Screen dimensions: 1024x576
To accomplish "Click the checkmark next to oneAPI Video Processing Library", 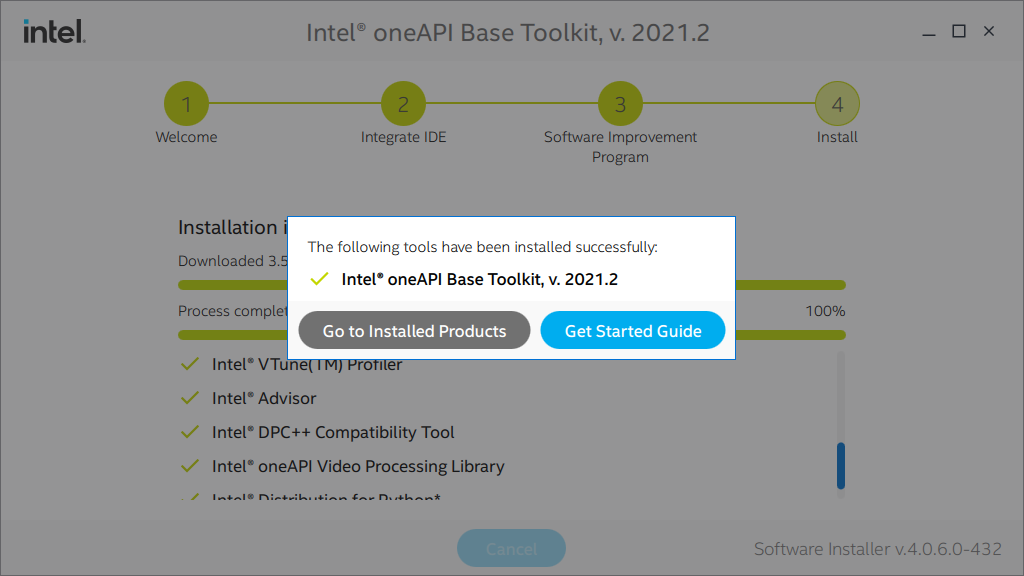I will (x=189, y=466).
